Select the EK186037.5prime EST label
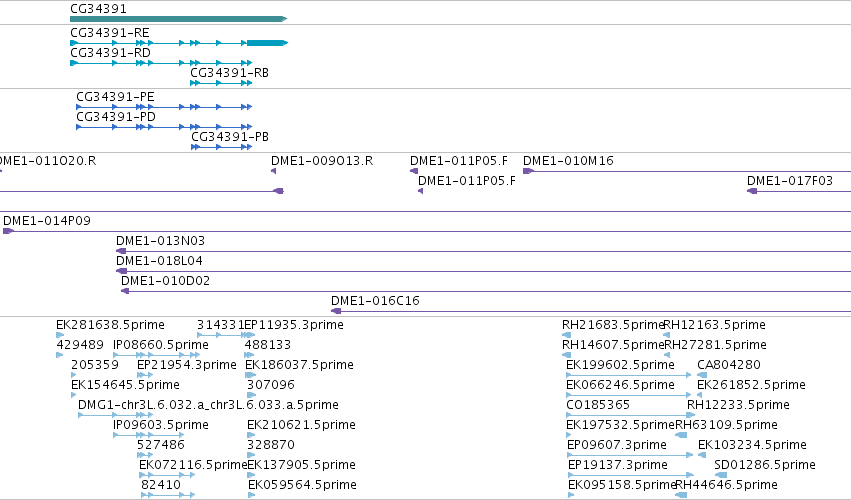Image resolution: width=851 pixels, height=500 pixels. [300, 365]
